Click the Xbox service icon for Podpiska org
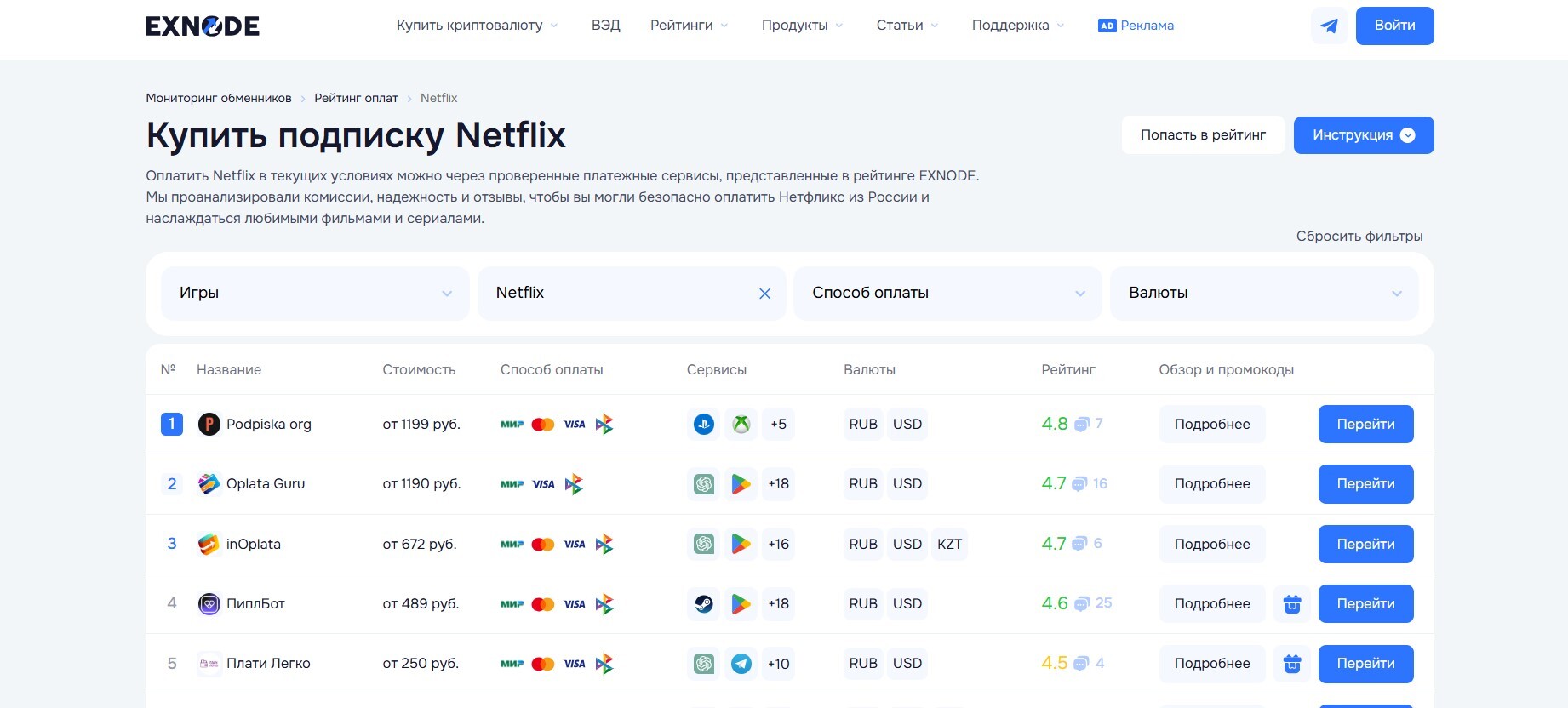 pyautogui.click(x=741, y=424)
